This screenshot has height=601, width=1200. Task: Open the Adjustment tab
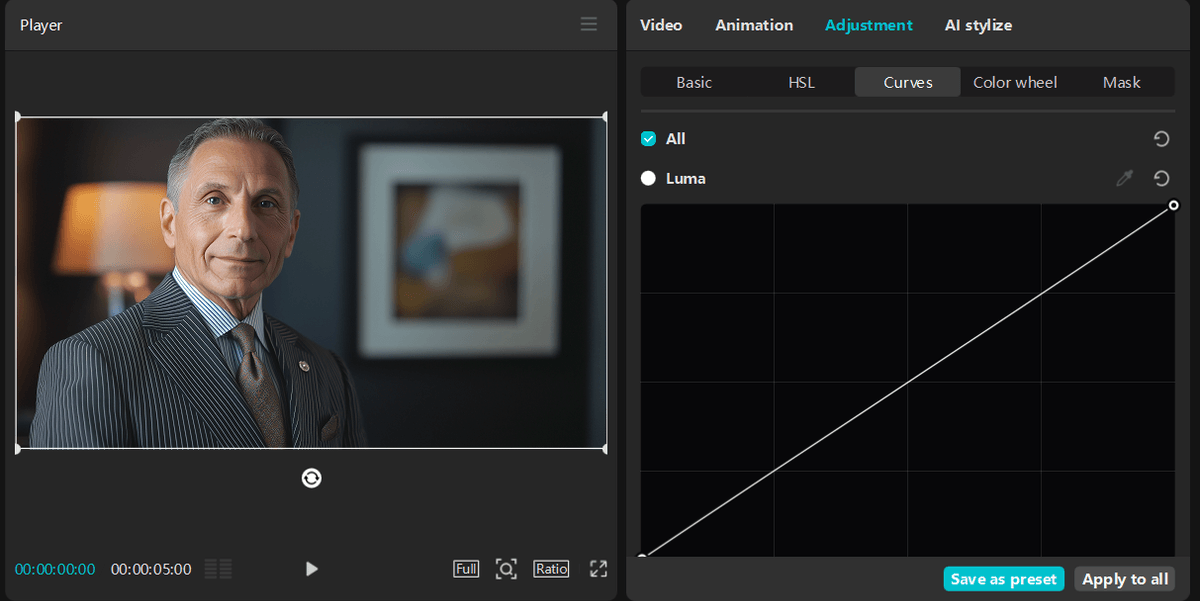pyautogui.click(x=869, y=25)
